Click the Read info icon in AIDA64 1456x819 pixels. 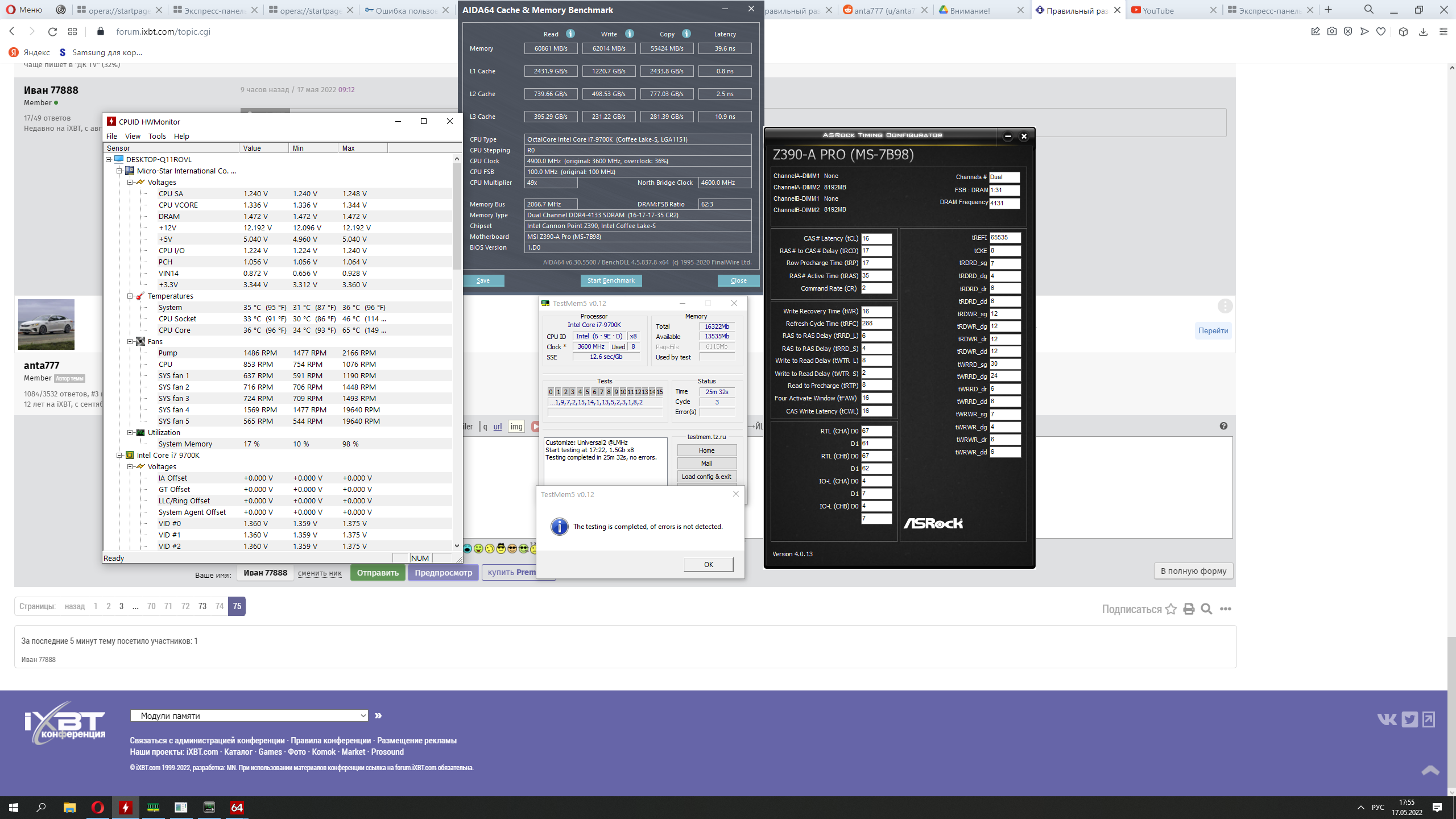[x=570, y=34]
